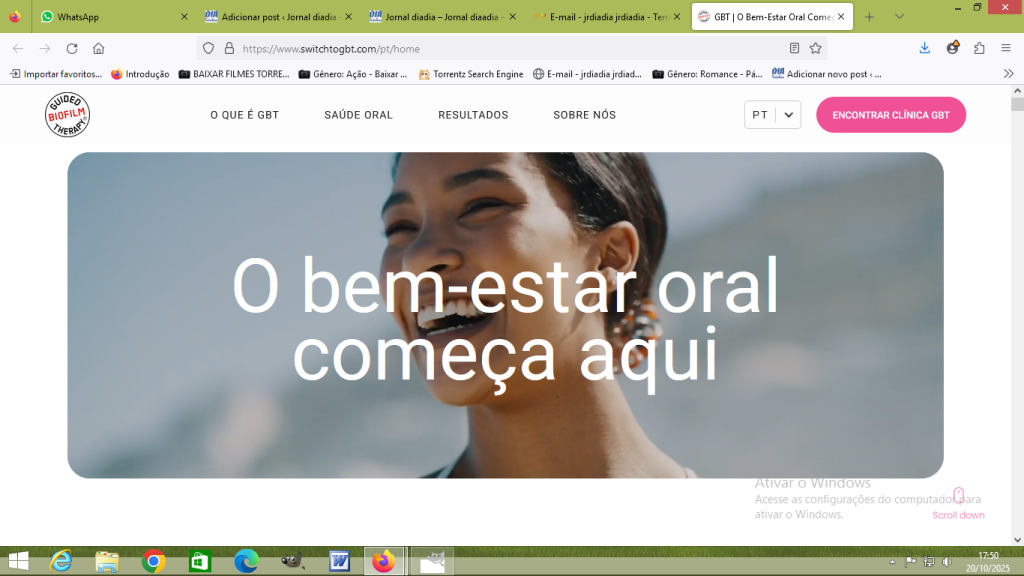1024x576 pixels.
Task: Expand the PT language selector
Action: pyautogui.click(x=772, y=115)
